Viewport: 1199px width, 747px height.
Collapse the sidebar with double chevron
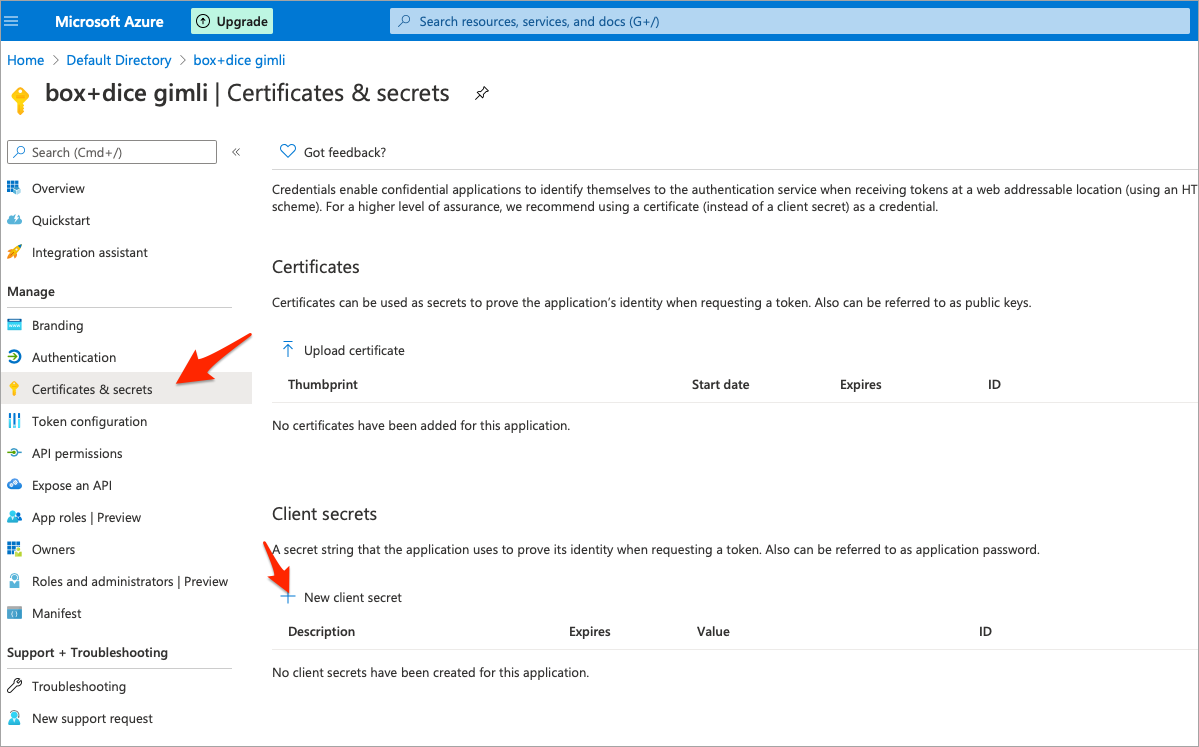click(236, 152)
